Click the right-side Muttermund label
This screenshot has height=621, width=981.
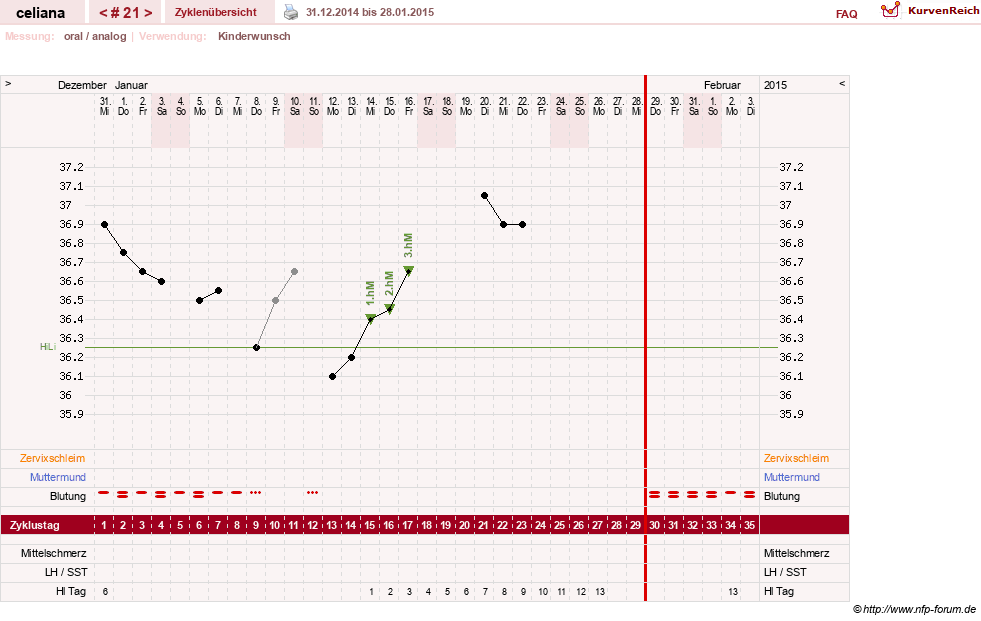coord(791,477)
